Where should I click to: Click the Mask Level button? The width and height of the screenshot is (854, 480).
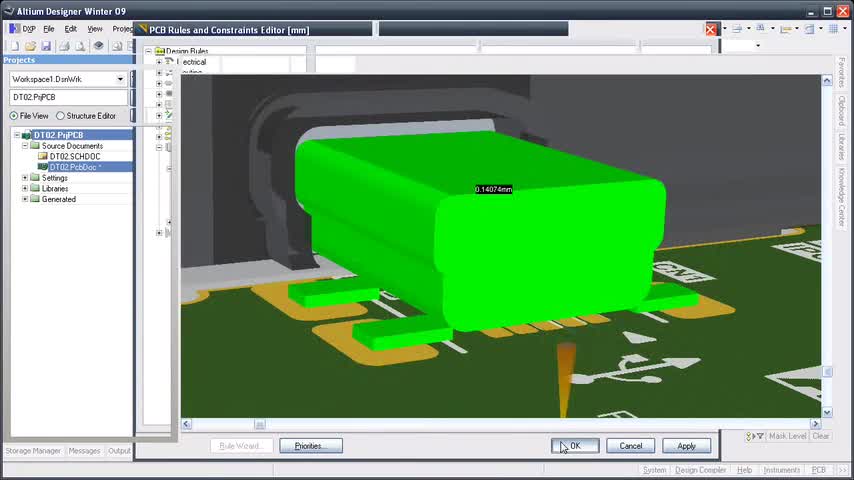788,436
